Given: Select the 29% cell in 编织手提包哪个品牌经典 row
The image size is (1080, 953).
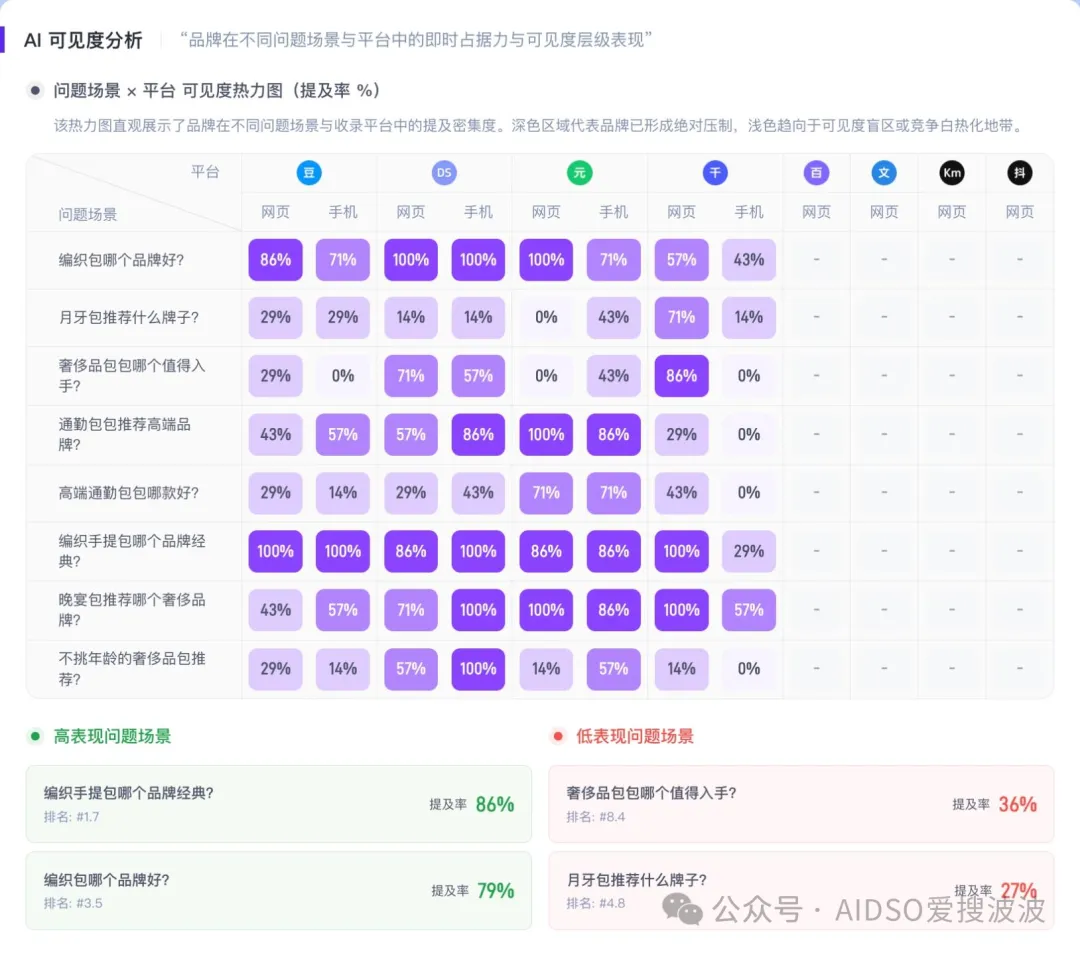Looking at the screenshot, I should click(x=749, y=552).
